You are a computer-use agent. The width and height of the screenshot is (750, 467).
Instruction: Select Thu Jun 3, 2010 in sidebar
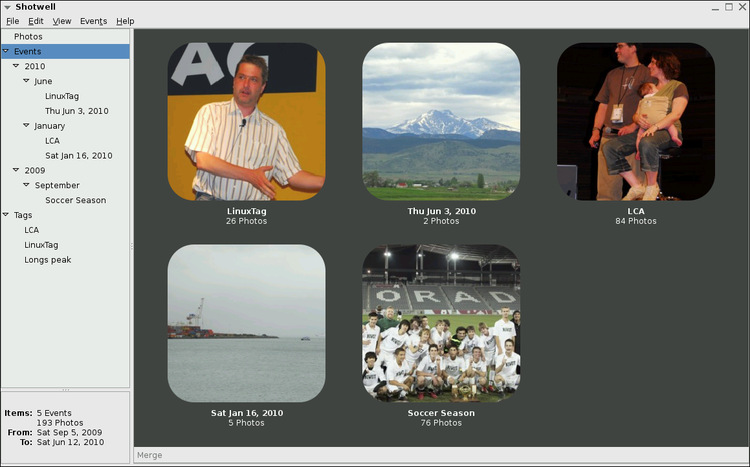coord(77,111)
